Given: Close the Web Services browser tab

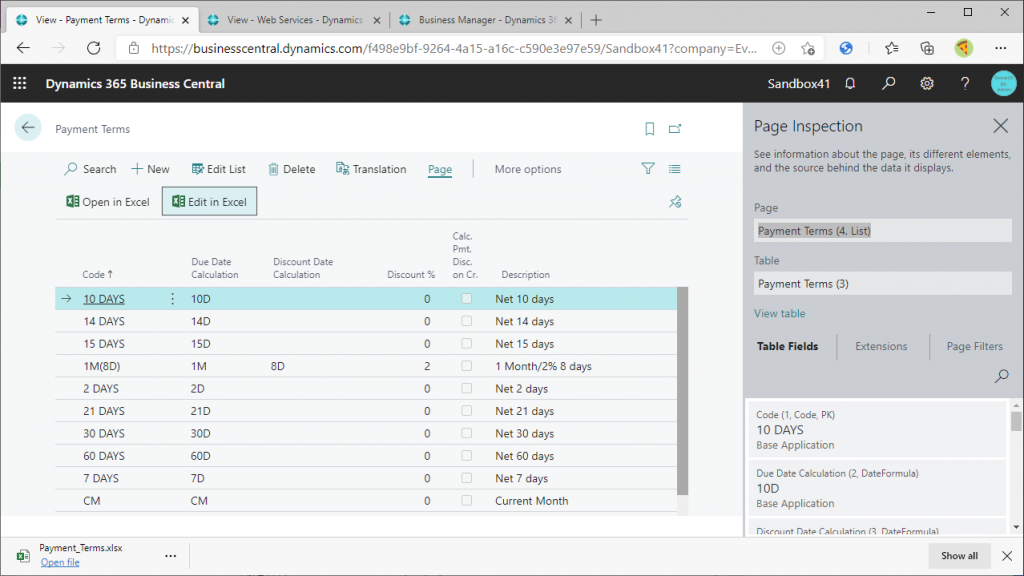Looking at the screenshot, I should (377, 20).
